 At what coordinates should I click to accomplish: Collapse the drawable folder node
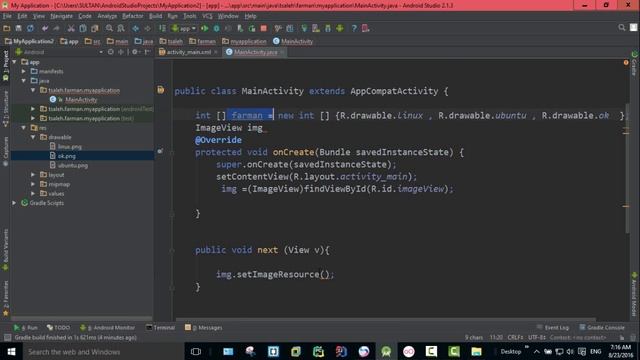pos(33,137)
